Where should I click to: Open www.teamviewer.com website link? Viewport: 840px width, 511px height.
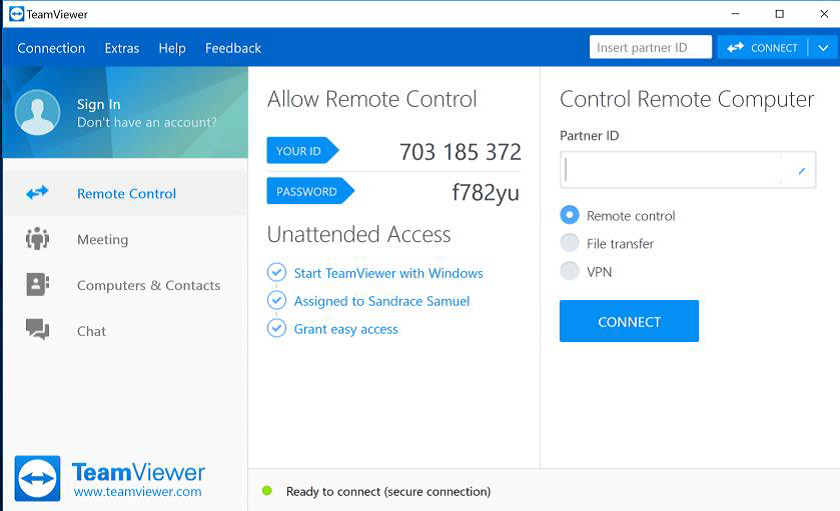coord(138,491)
